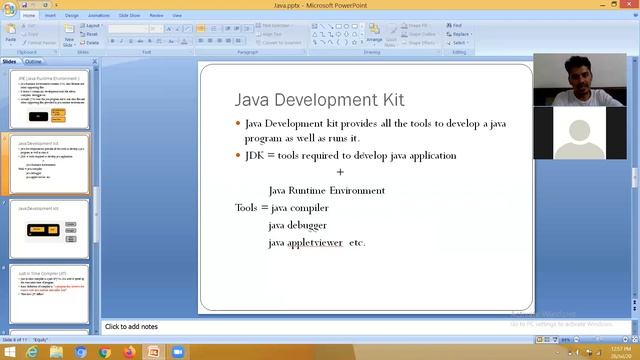The height and width of the screenshot is (360, 640).
Task: Click Convert to SmartArt
Action: coord(279,42)
